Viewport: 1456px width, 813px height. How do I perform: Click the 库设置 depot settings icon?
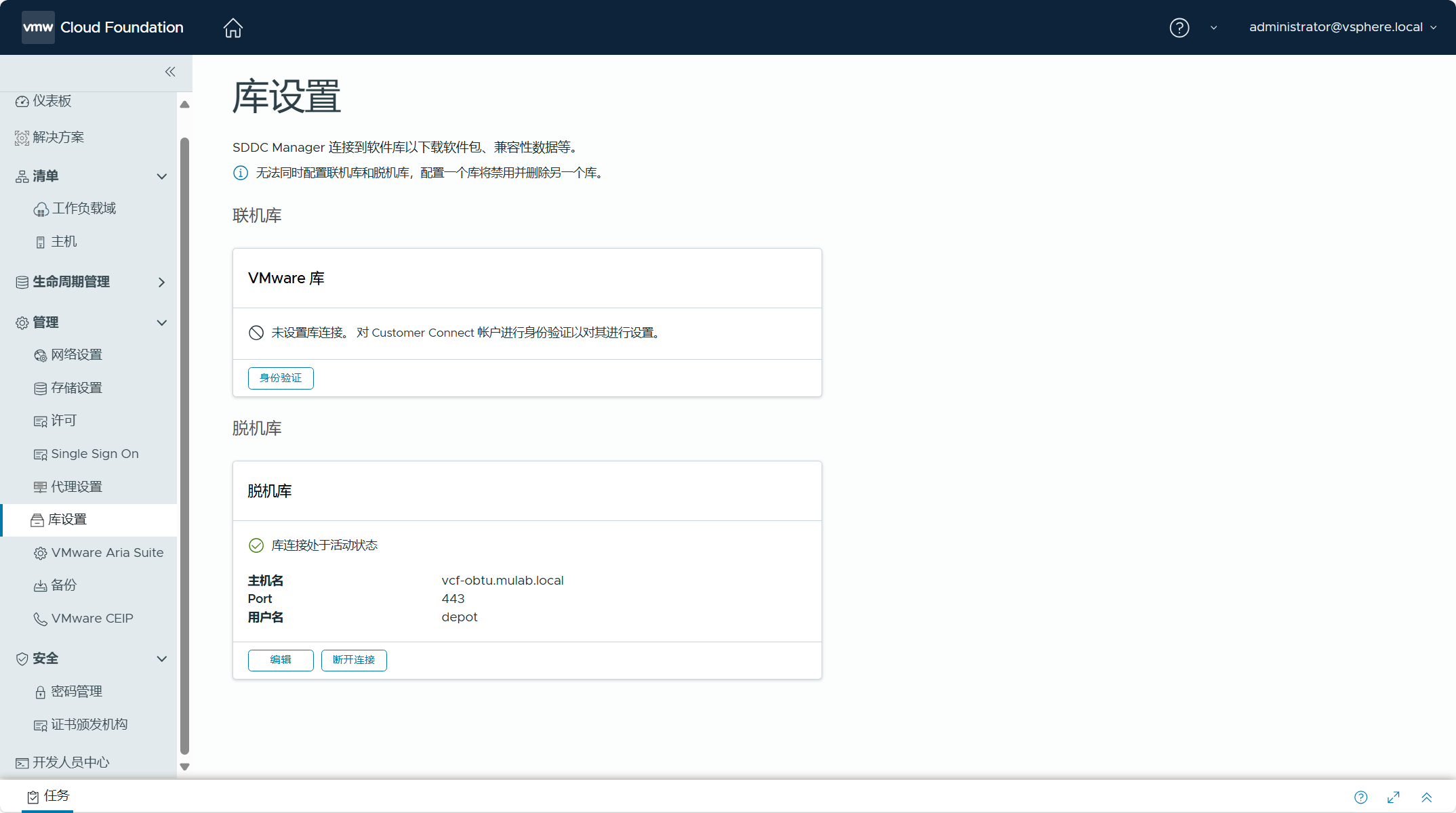coord(37,520)
